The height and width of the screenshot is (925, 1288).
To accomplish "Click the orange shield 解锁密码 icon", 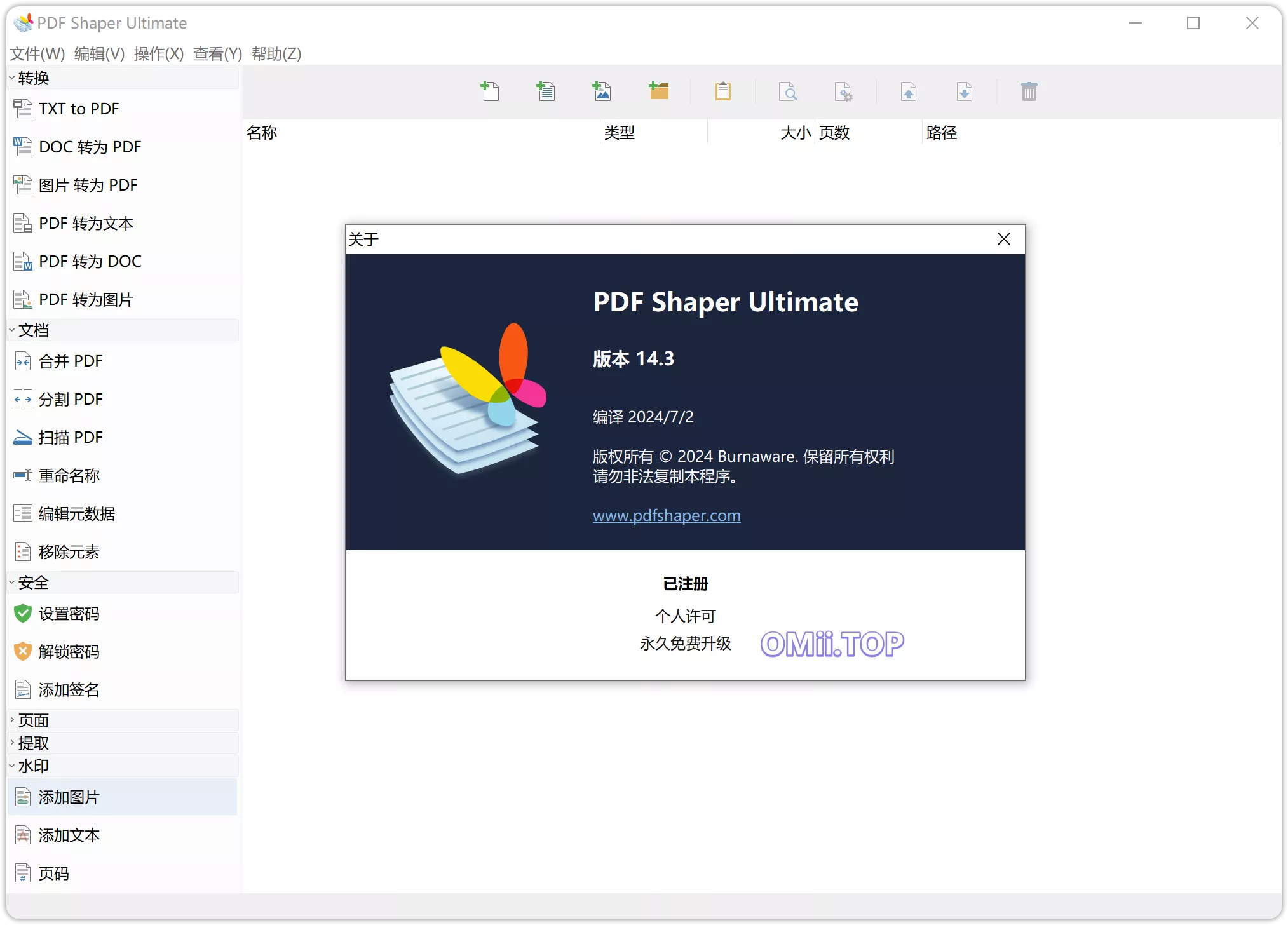I will [x=23, y=652].
